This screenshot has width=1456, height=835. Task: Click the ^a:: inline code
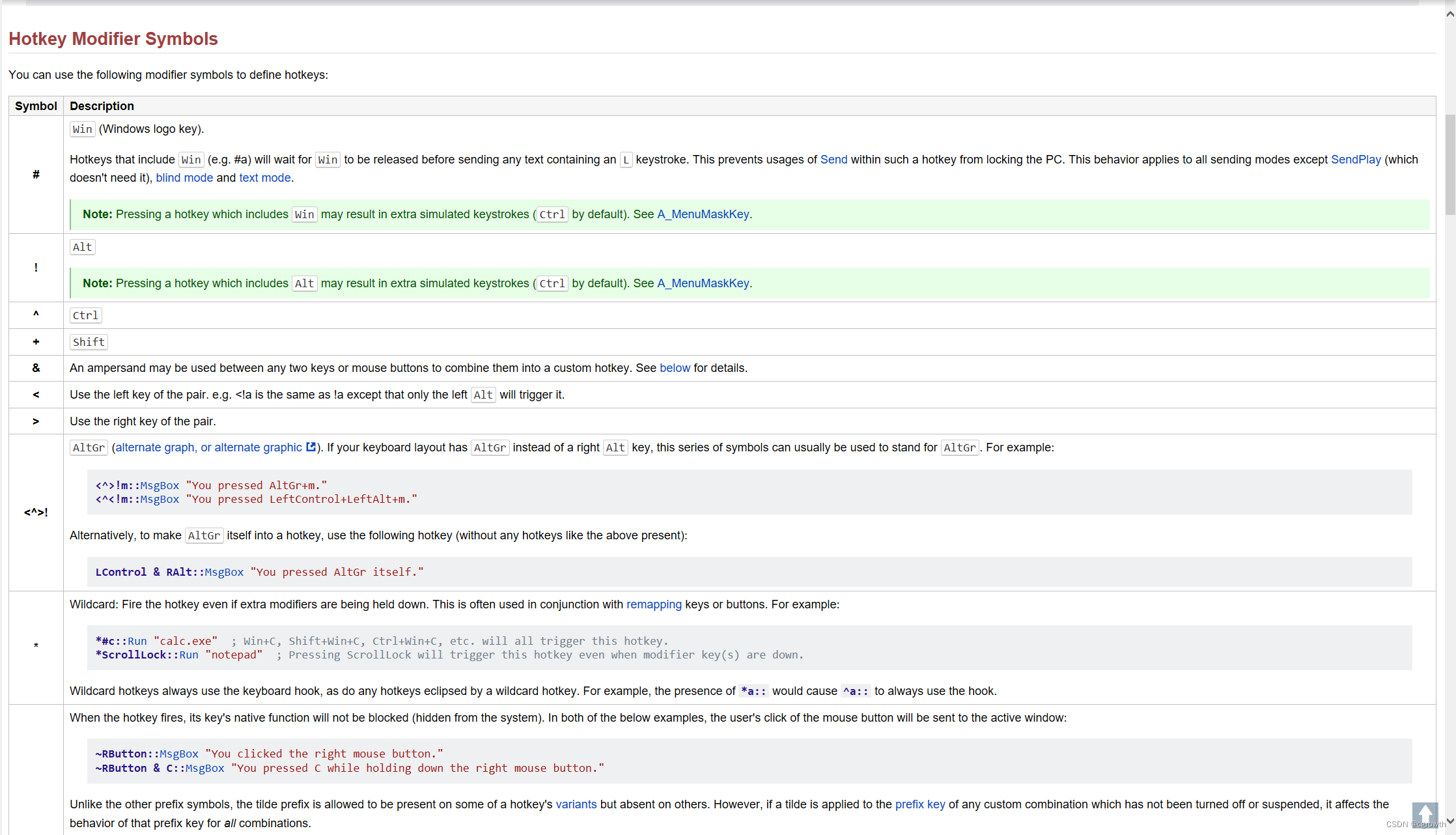pyautogui.click(x=856, y=691)
